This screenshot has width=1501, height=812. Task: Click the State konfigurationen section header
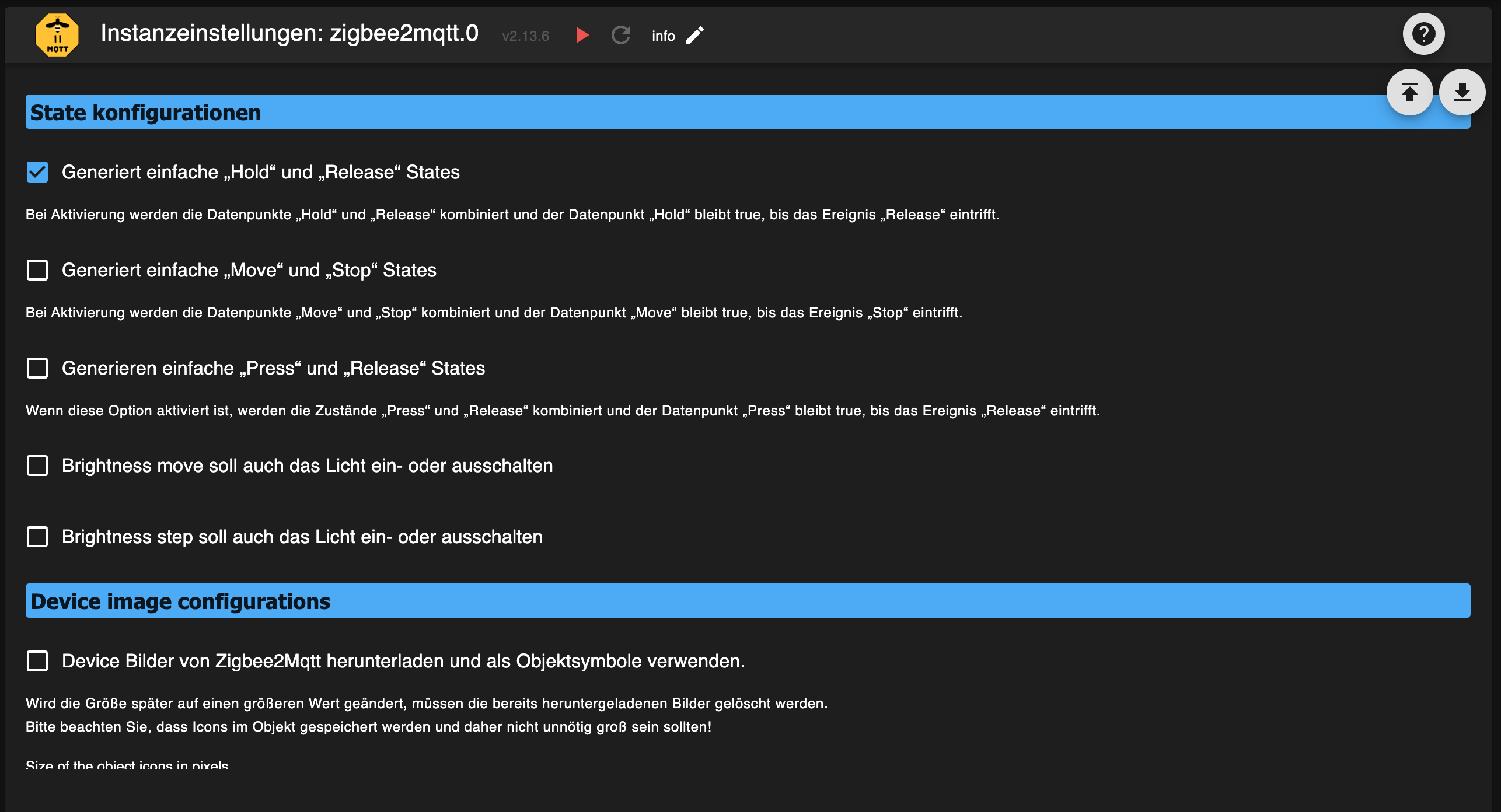click(x=748, y=112)
